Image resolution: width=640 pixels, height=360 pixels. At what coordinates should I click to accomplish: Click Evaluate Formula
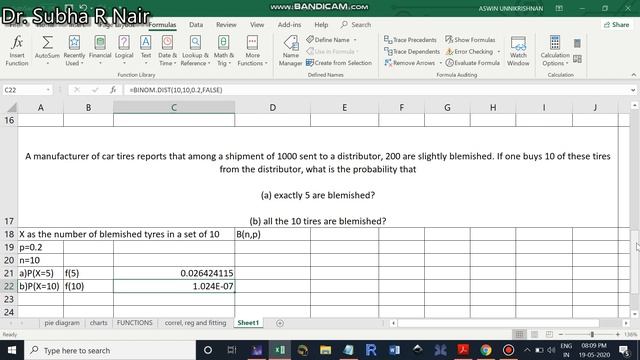click(472, 63)
